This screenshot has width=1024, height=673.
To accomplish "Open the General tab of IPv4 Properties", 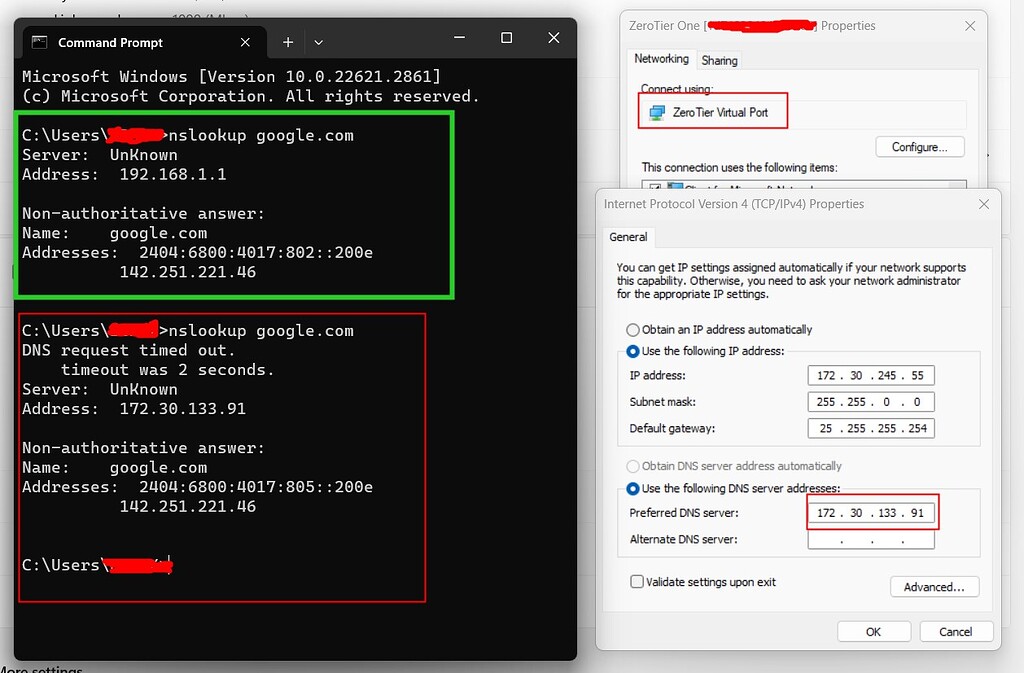I will tap(628, 237).
